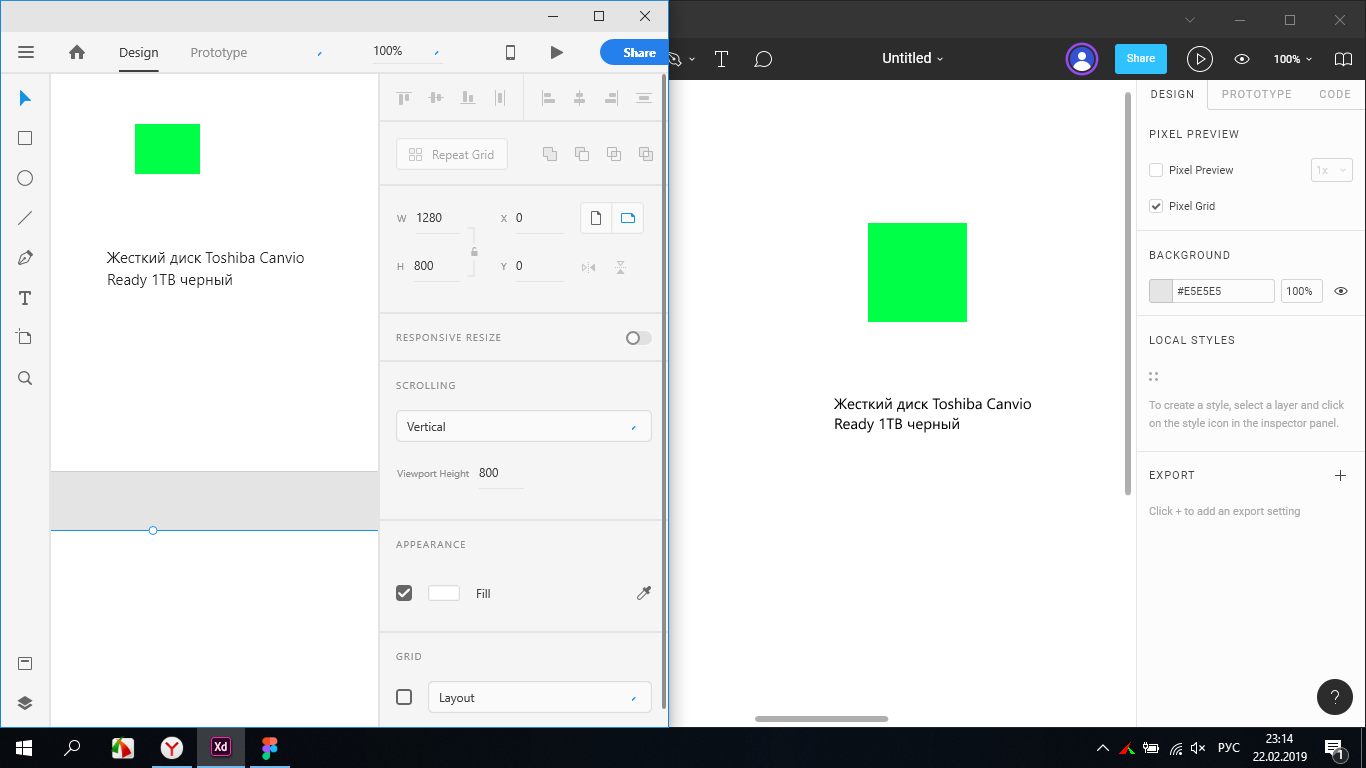Viewport: 1366px width, 768px height.
Task: Hide the background via eye icon in Figma
Action: 1341,291
